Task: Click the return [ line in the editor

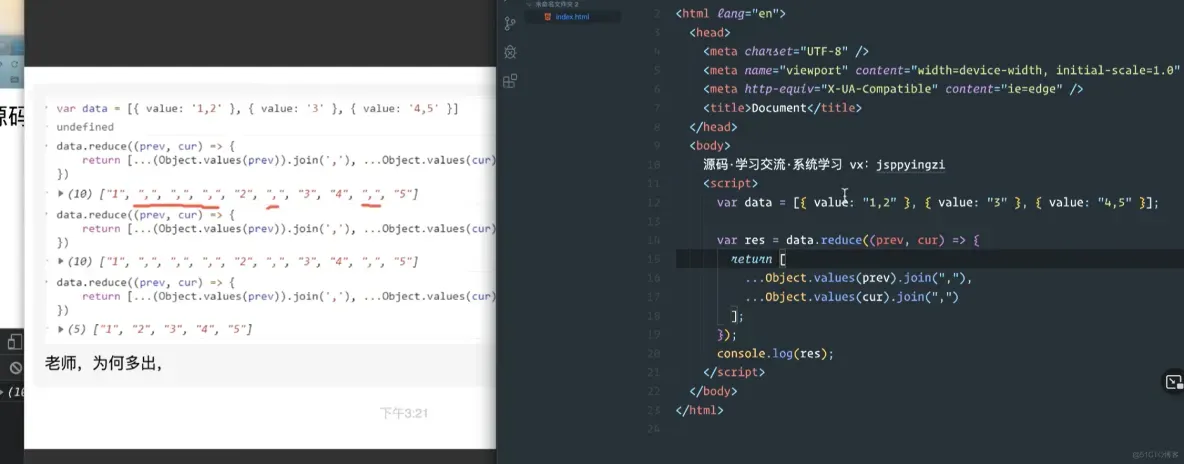Action: pyautogui.click(x=759, y=259)
